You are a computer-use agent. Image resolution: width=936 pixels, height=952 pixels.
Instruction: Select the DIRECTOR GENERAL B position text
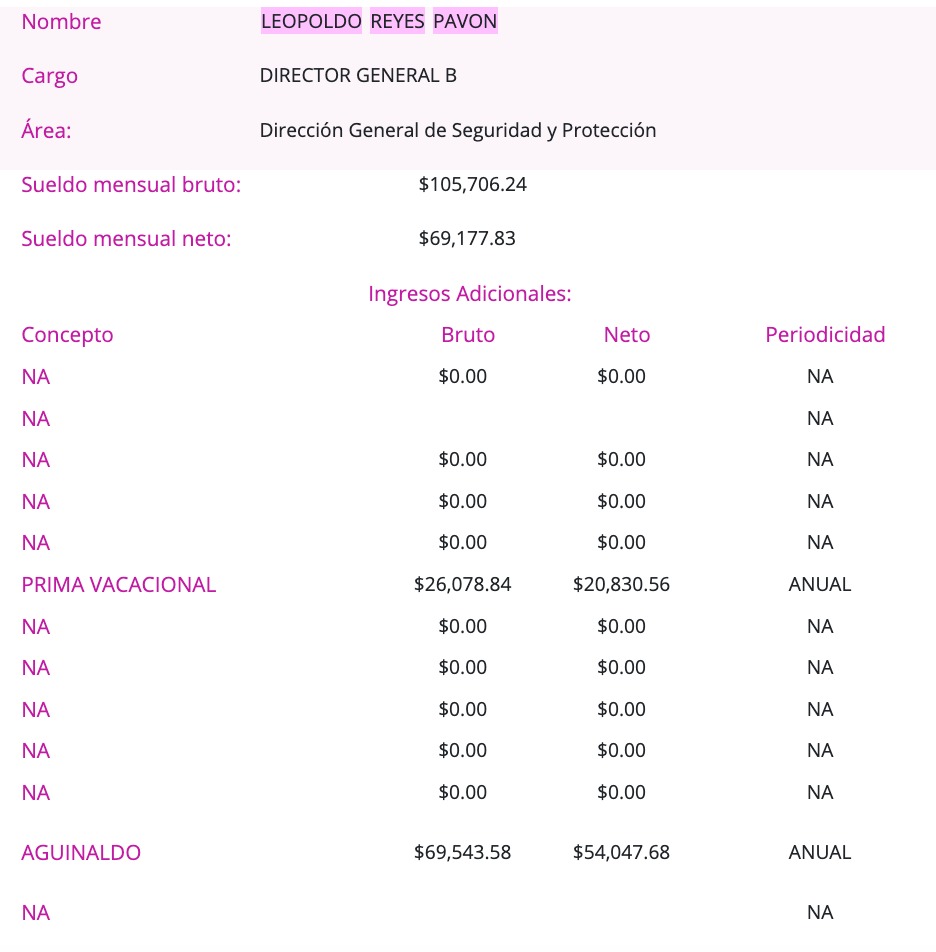pyautogui.click(x=358, y=76)
